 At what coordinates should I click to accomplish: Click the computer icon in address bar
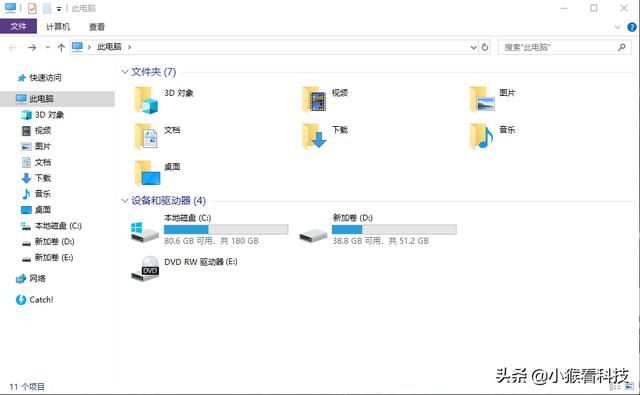(77, 47)
